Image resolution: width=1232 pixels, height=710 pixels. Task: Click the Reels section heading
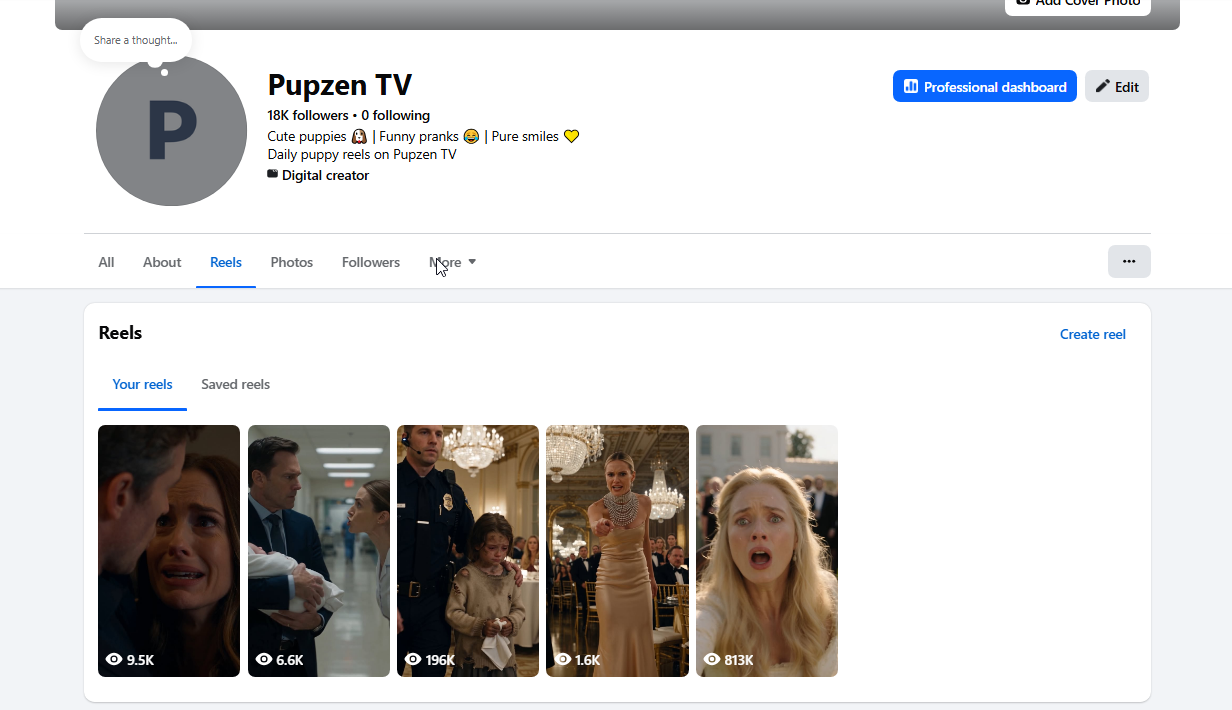coord(120,333)
